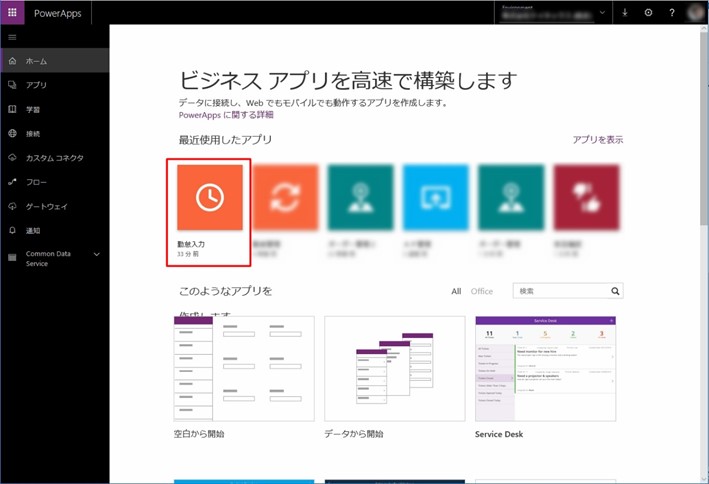Open the Service Desk template thumbnail
This screenshot has width=709, height=484.
coord(545,369)
